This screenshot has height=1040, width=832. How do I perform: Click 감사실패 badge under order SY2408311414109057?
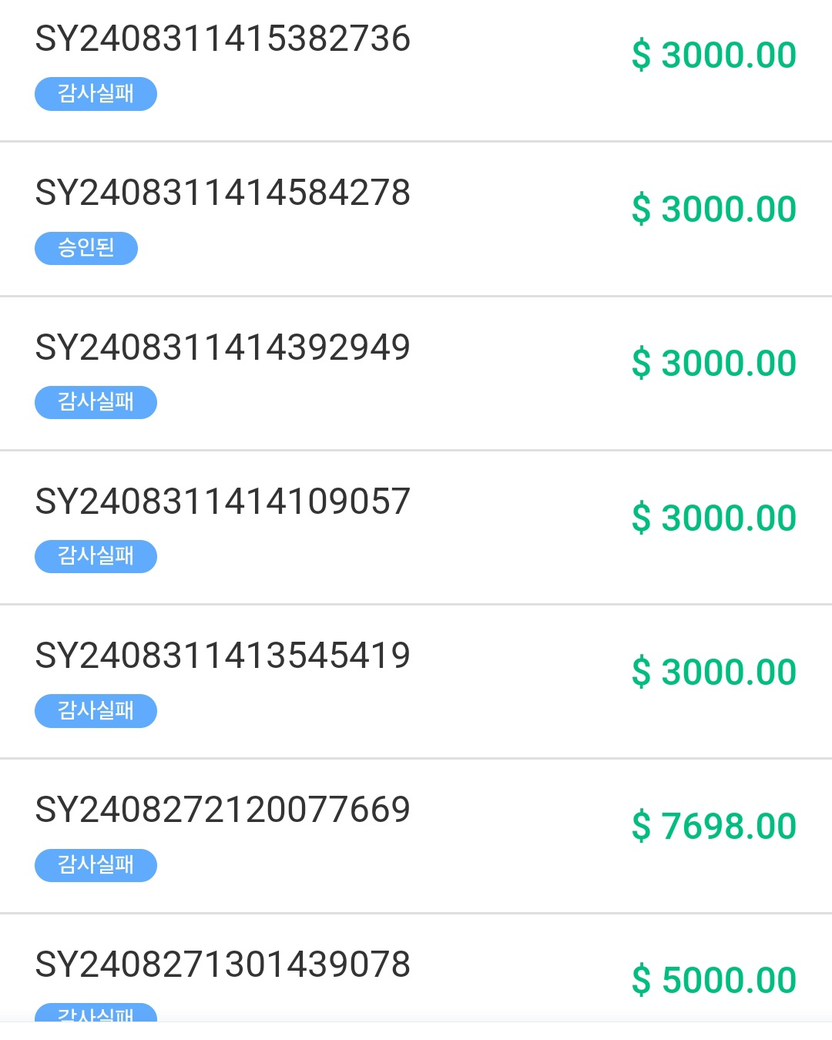[96, 556]
